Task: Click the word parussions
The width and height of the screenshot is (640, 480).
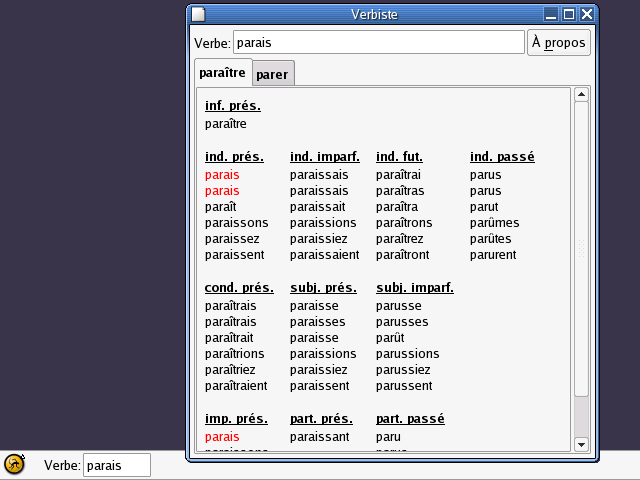Action: (x=407, y=354)
